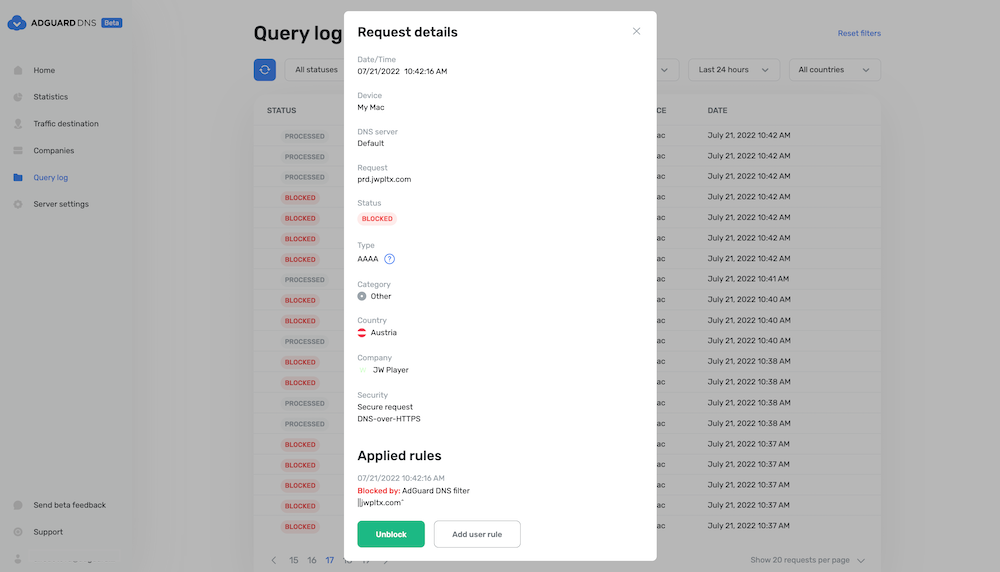Click request domain prd.jwpltx.com
Viewport: 1000px width, 572px height.
[x=384, y=179]
